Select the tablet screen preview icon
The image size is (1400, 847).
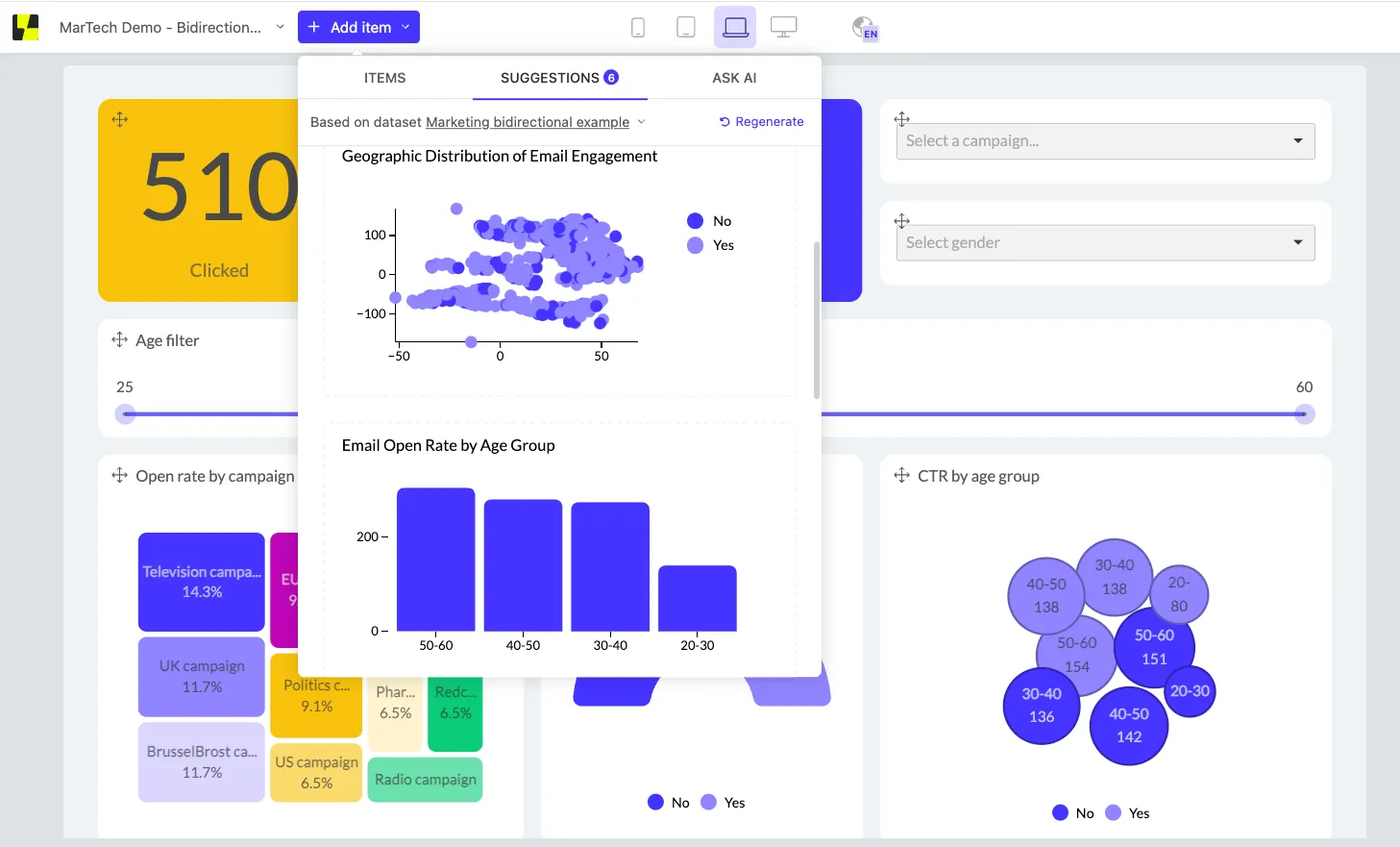(x=686, y=28)
